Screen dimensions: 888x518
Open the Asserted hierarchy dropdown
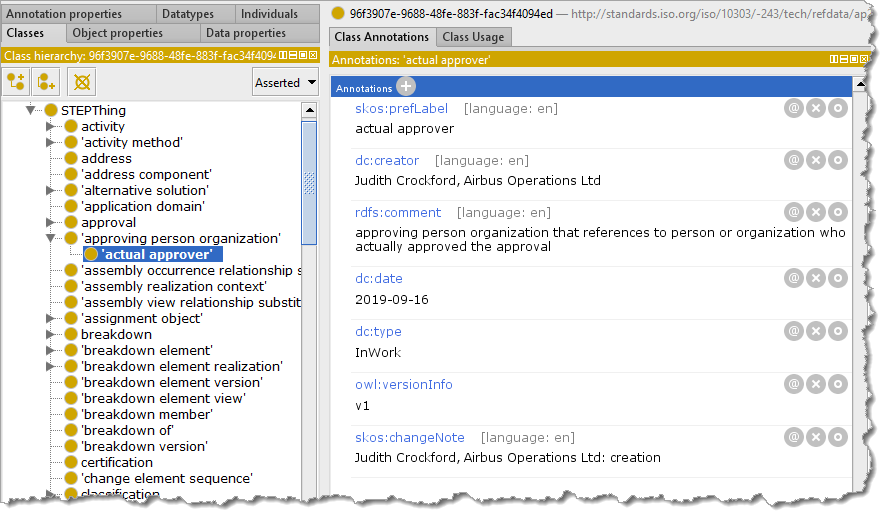285,83
